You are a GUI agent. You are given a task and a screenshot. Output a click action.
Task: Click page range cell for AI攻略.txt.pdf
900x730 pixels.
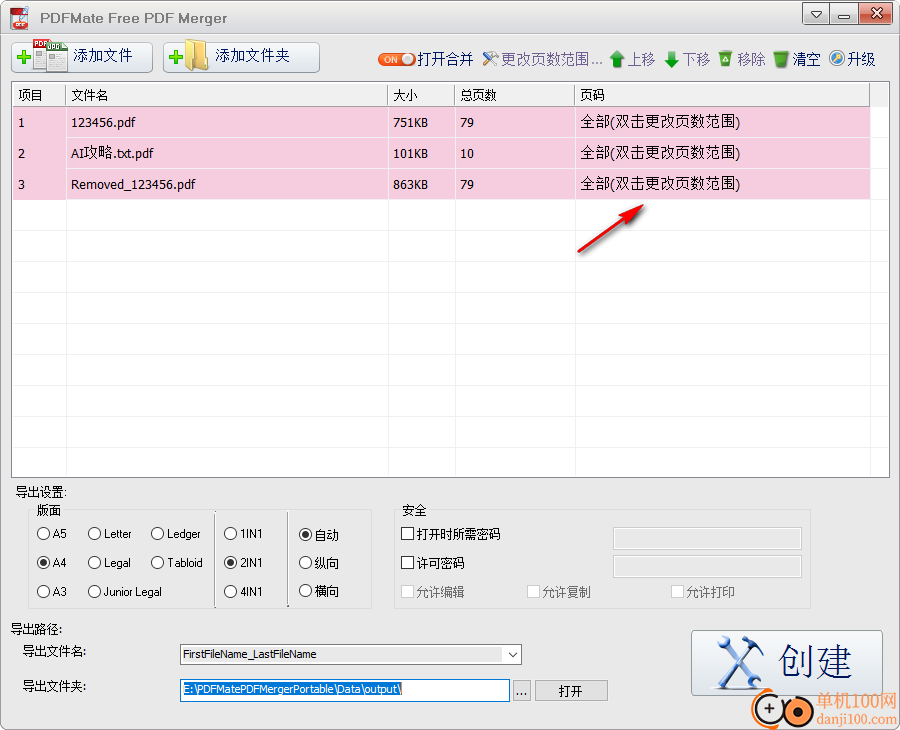[x=723, y=153]
